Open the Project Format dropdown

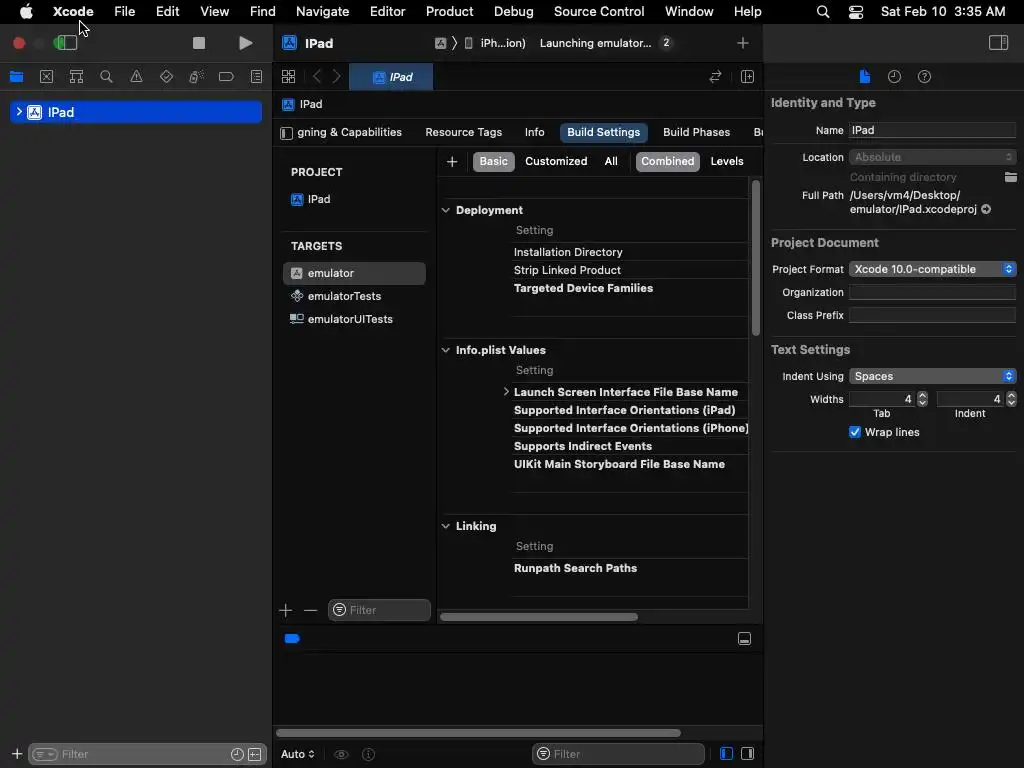tap(932, 269)
